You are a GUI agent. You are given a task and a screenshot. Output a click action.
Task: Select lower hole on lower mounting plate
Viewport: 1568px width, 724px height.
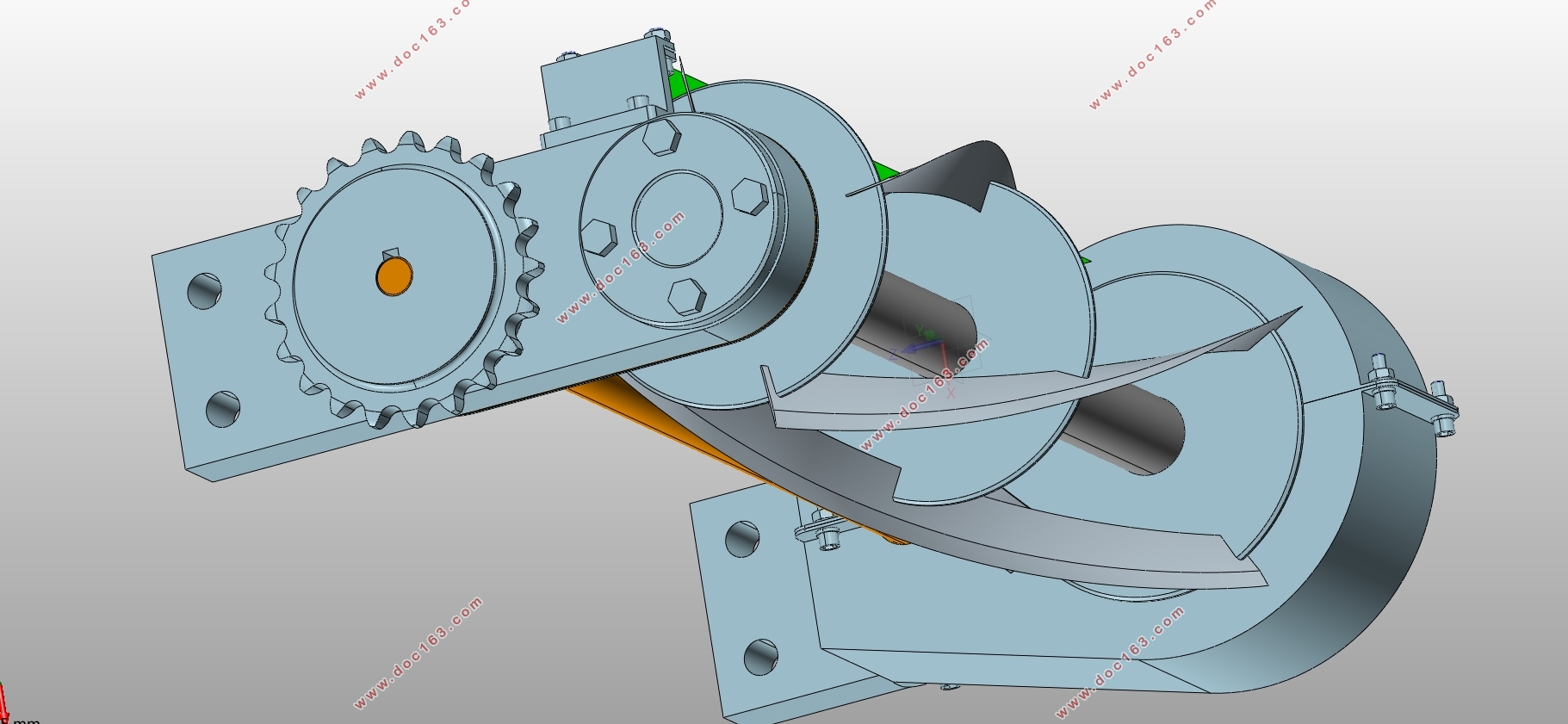click(760, 657)
